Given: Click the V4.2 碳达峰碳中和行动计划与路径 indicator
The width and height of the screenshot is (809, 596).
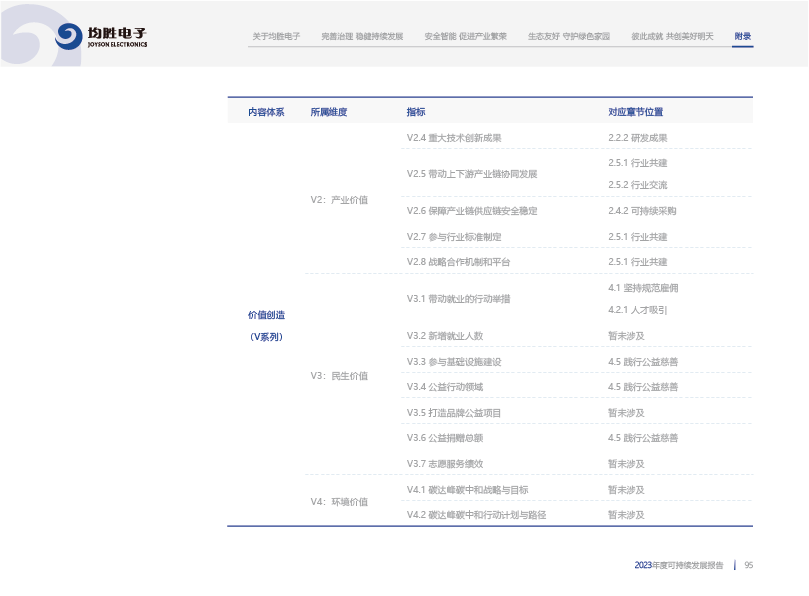Looking at the screenshot, I should coord(476,515).
